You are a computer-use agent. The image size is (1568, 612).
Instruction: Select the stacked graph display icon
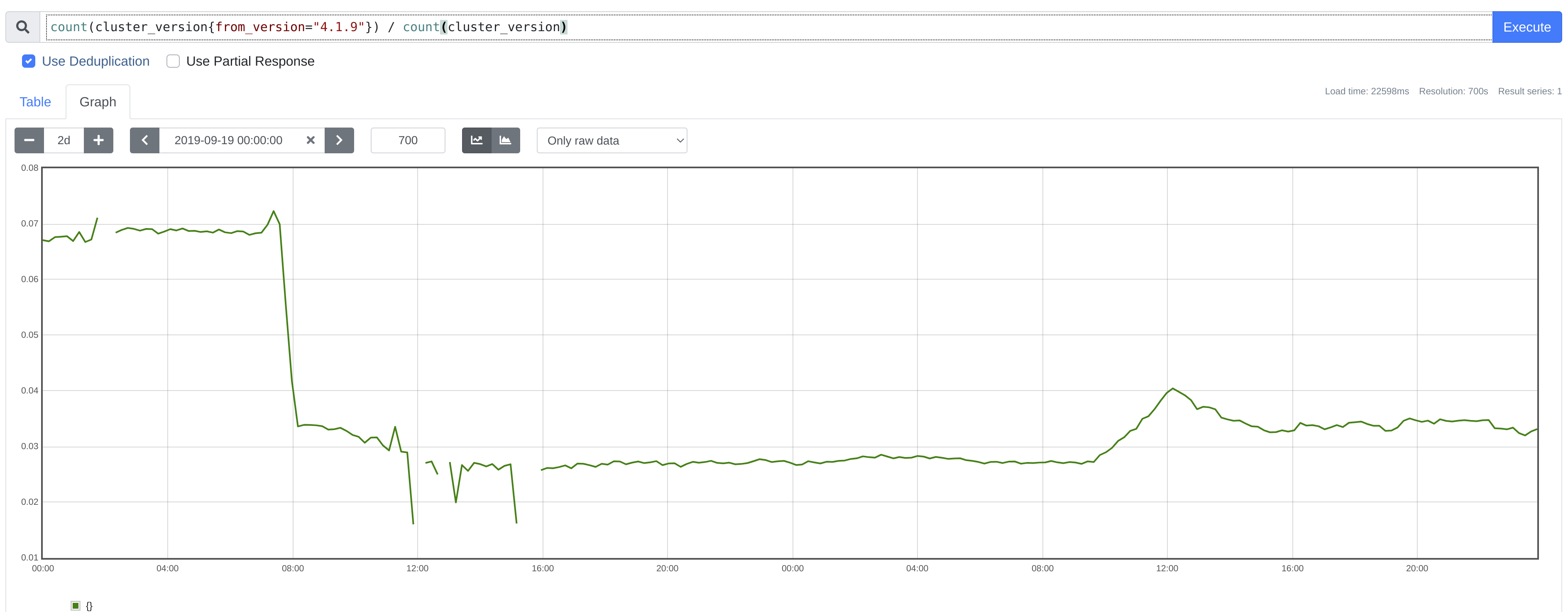(x=505, y=140)
